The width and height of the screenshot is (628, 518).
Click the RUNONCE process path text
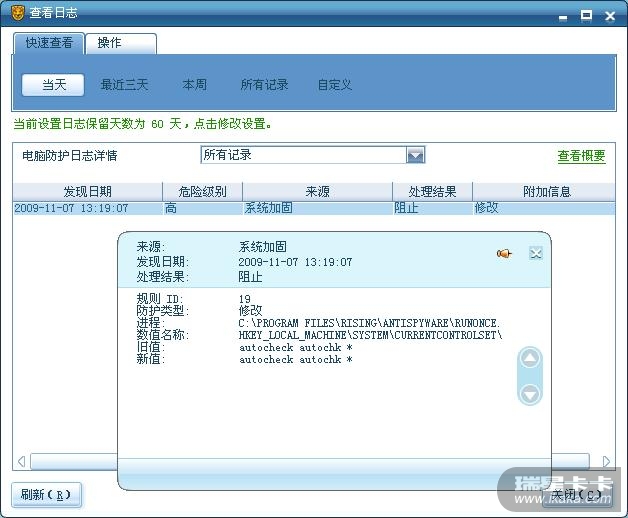[x=369, y=323]
